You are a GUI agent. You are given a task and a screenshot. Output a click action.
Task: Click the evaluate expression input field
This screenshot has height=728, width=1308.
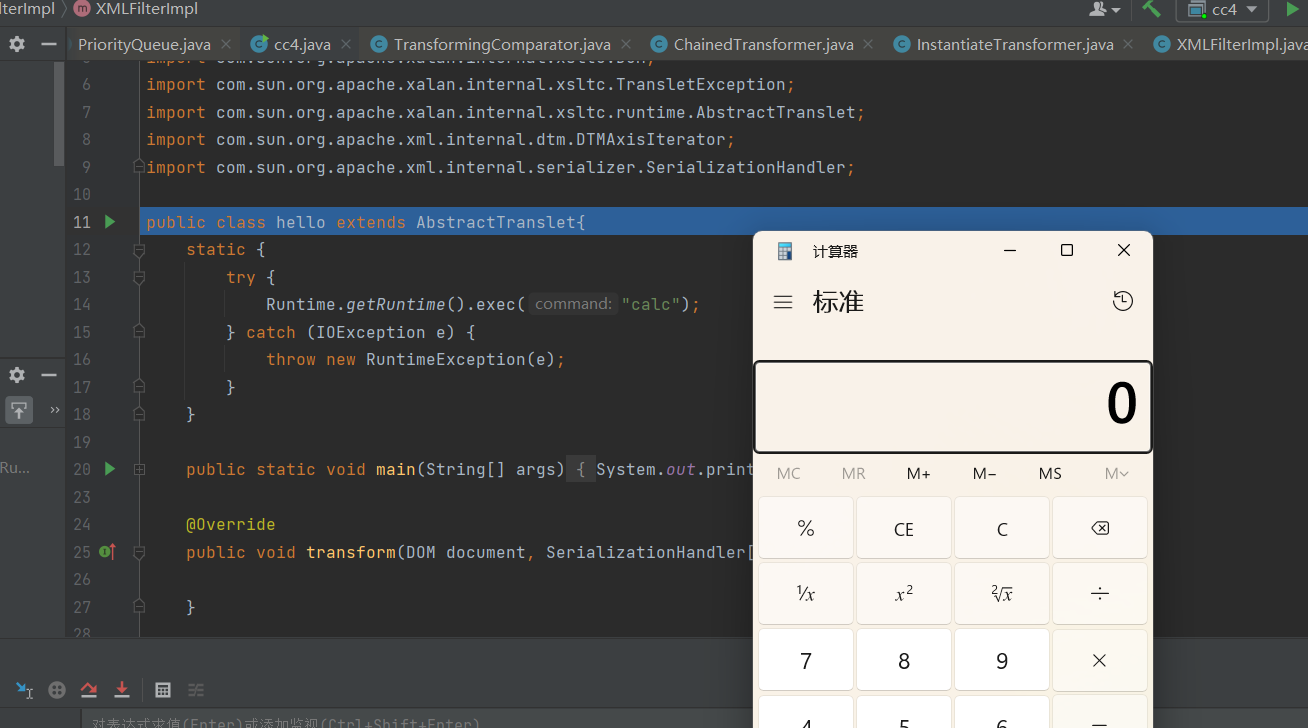pos(415,720)
